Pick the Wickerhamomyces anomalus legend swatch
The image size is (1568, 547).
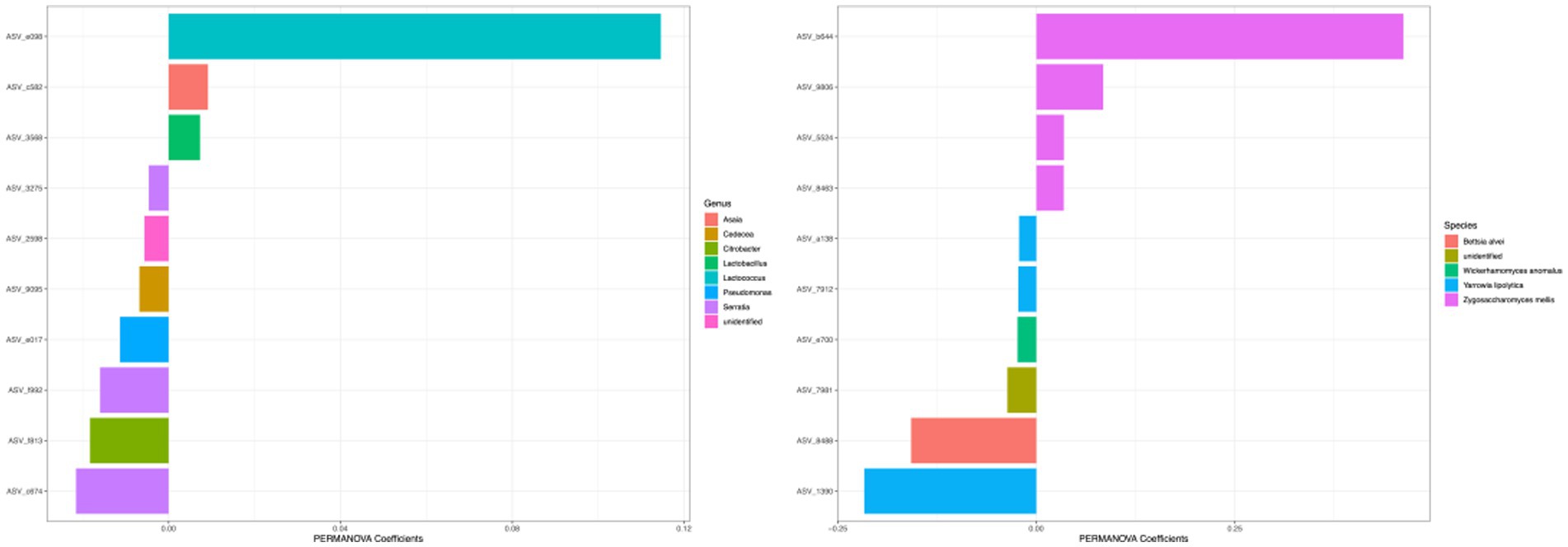(1451, 271)
